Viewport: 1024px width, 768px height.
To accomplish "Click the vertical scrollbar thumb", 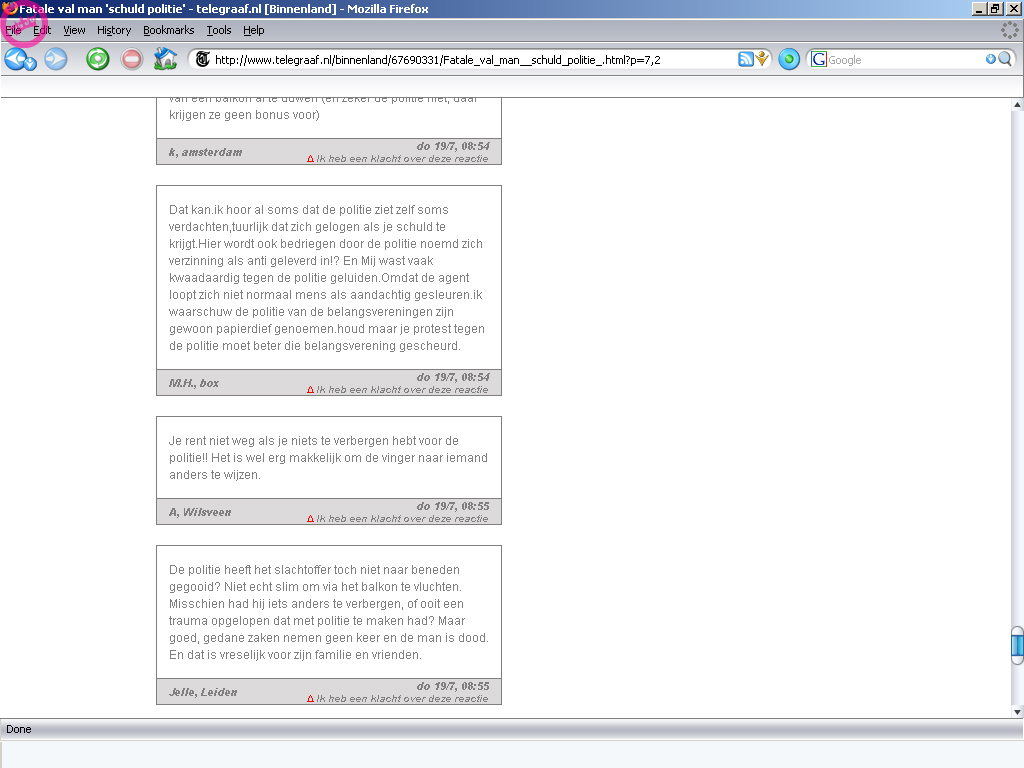I will click(1017, 644).
